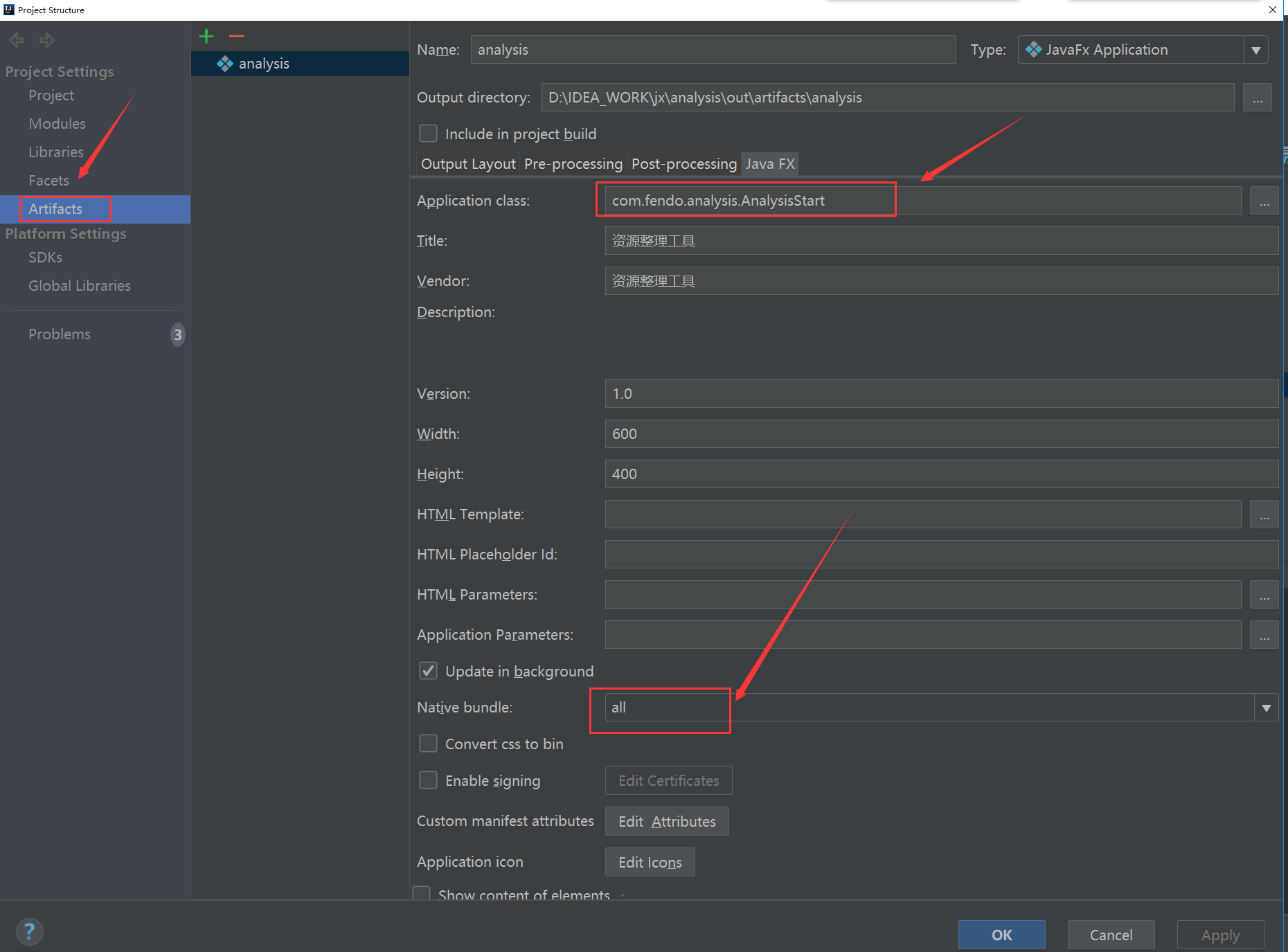Open Facets in the sidebar
This screenshot has width=1288, height=952.
point(48,181)
